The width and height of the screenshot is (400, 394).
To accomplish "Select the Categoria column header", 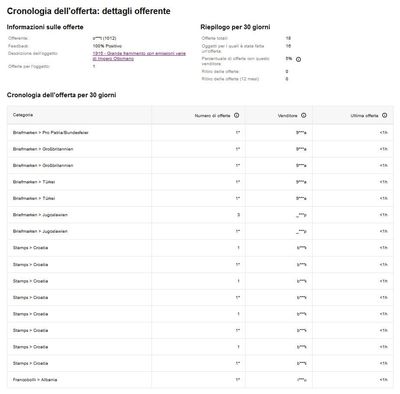I will (x=23, y=115).
